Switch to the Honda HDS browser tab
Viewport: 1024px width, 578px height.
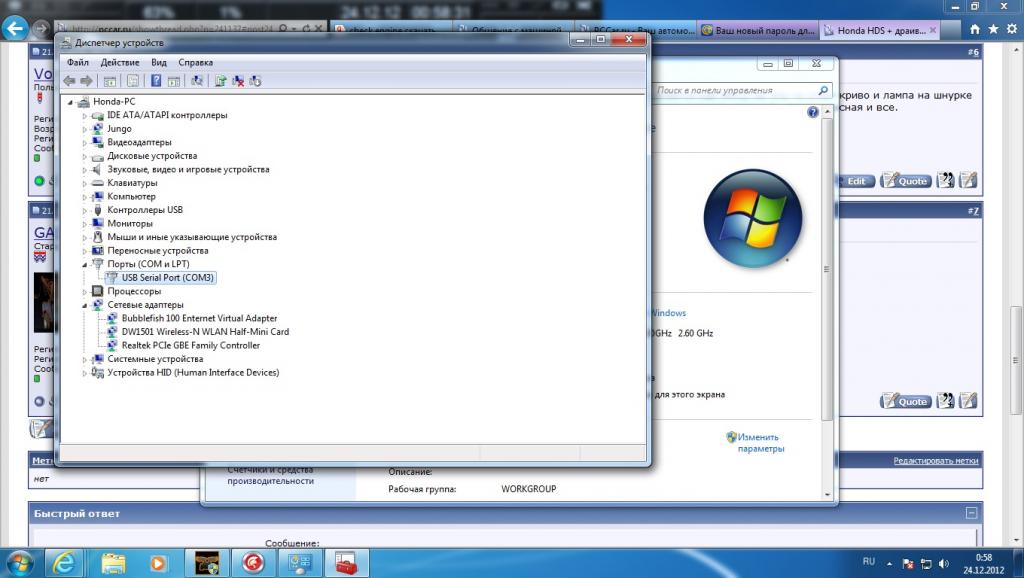point(880,30)
